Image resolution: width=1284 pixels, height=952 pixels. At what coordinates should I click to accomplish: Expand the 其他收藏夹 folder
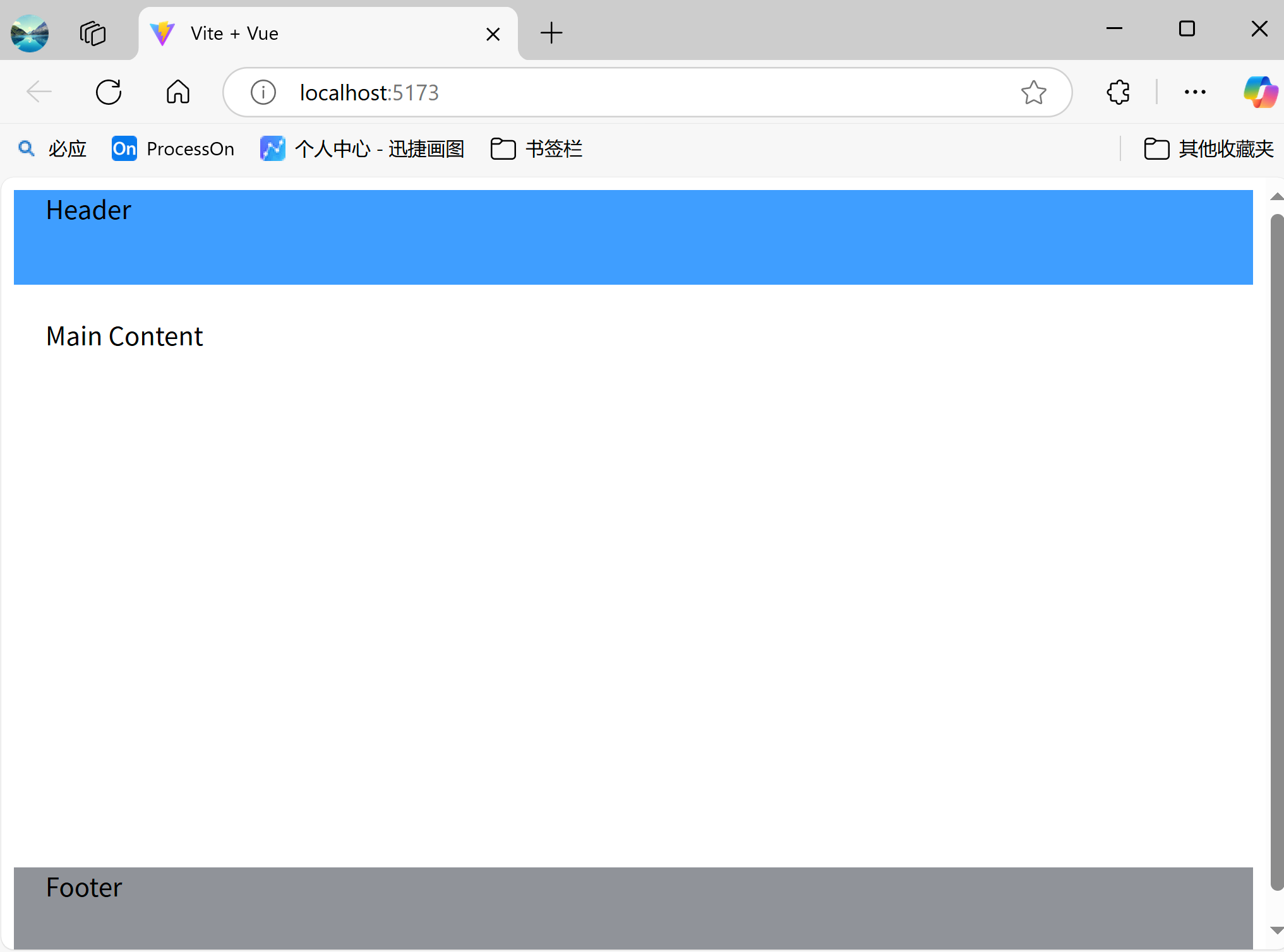click(x=1209, y=149)
